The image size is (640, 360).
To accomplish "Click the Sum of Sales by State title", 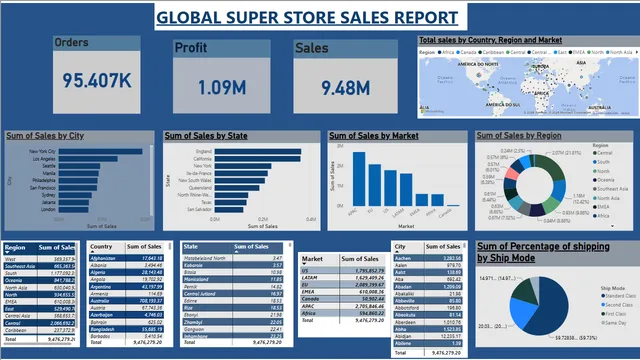I will 206,136.
